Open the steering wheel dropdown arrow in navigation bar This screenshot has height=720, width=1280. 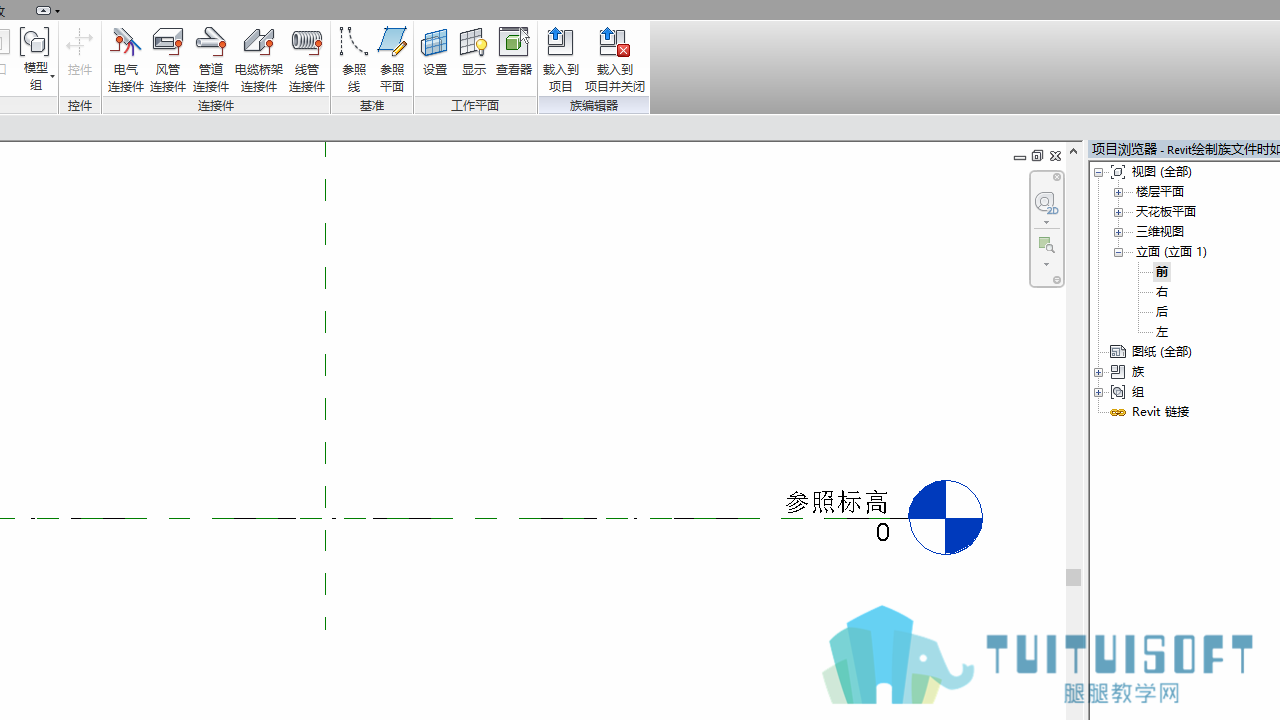click(1046, 223)
